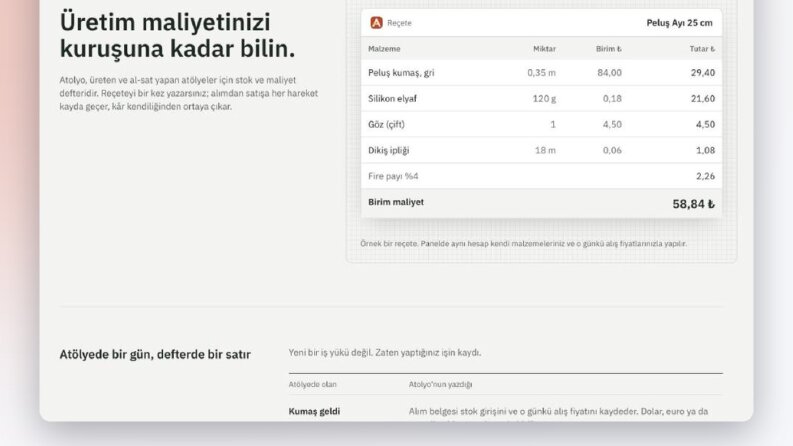The image size is (793, 446).
Task: Click the 'Örnek bir reçete' caption text
Action: (523, 244)
